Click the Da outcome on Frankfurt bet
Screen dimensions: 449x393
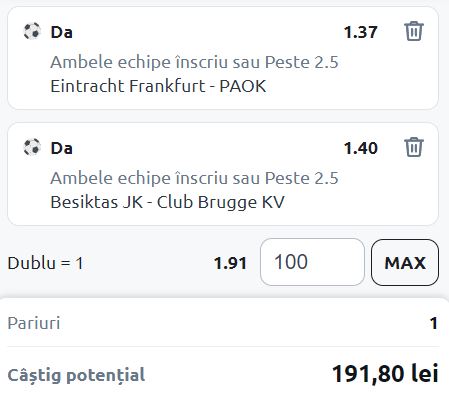coord(61,32)
